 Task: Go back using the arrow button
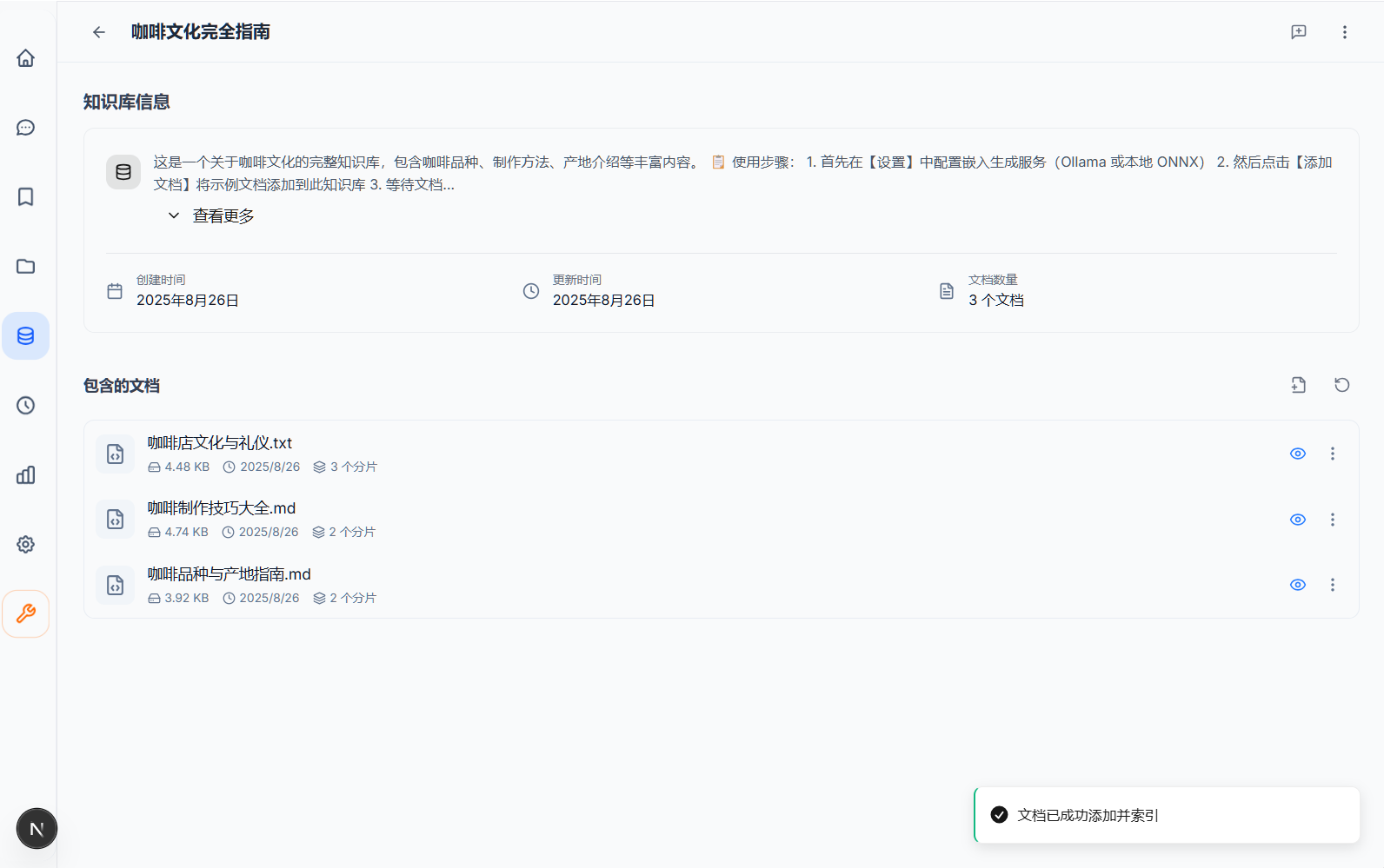(x=99, y=32)
